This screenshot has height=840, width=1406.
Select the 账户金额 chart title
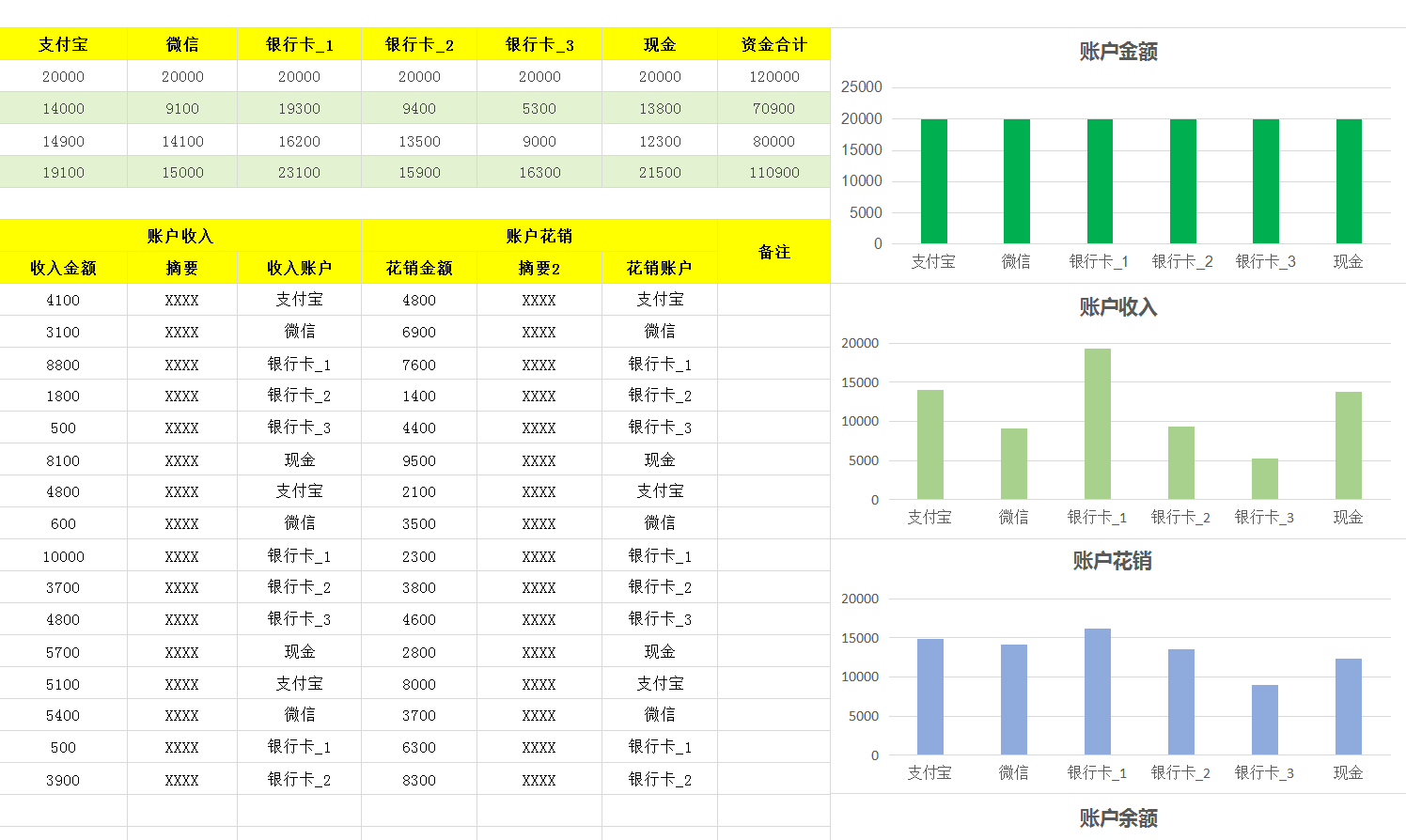[x=1118, y=52]
